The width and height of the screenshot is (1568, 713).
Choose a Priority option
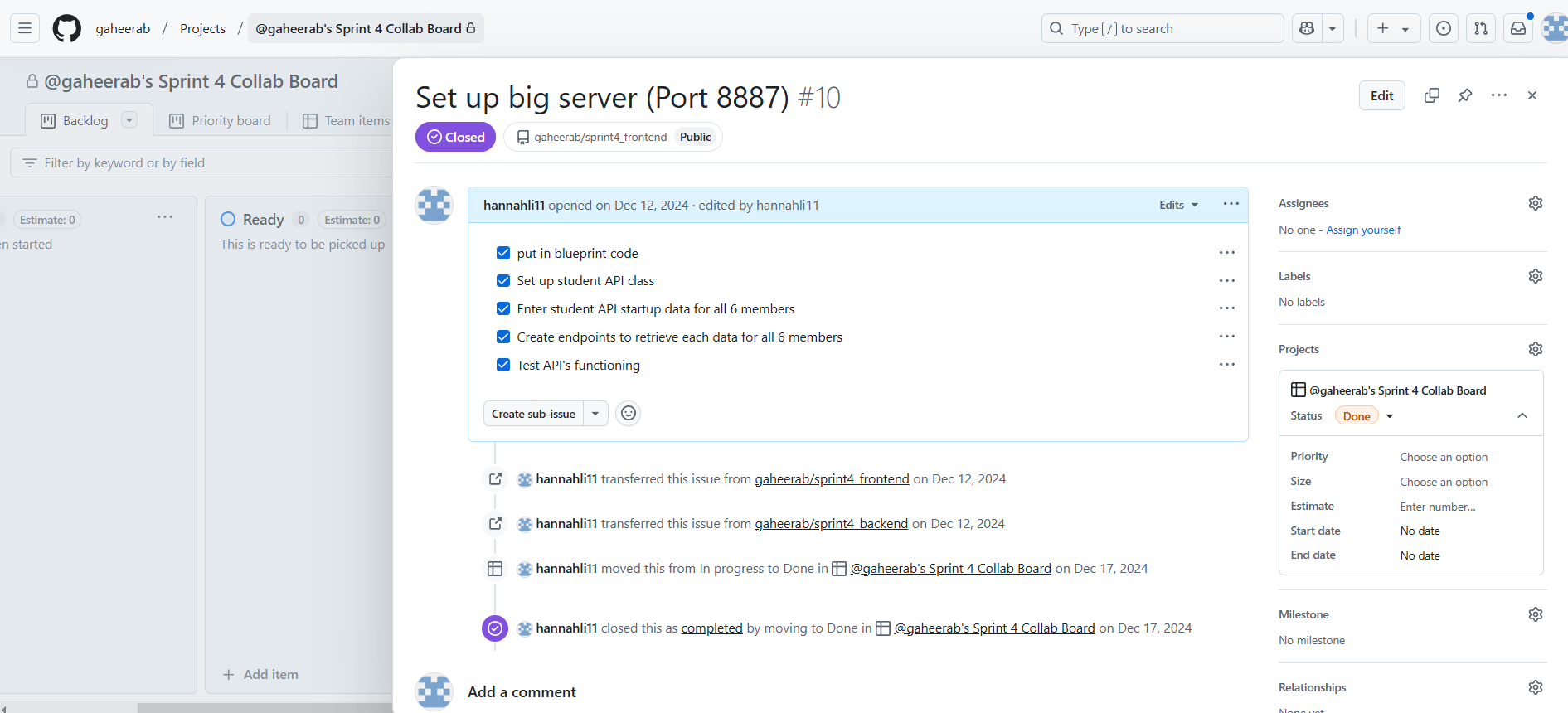point(1444,457)
